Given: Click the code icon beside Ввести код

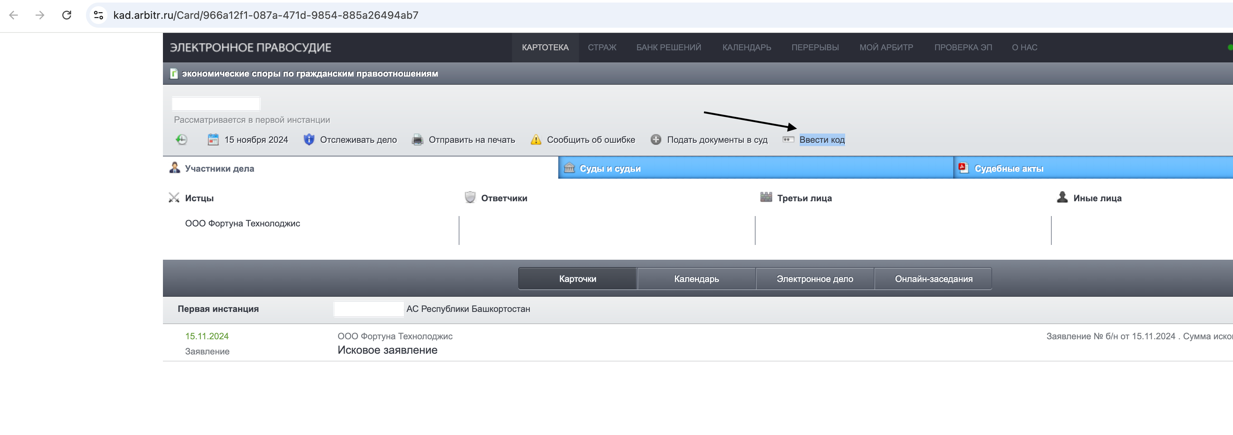Looking at the screenshot, I should tap(788, 140).
